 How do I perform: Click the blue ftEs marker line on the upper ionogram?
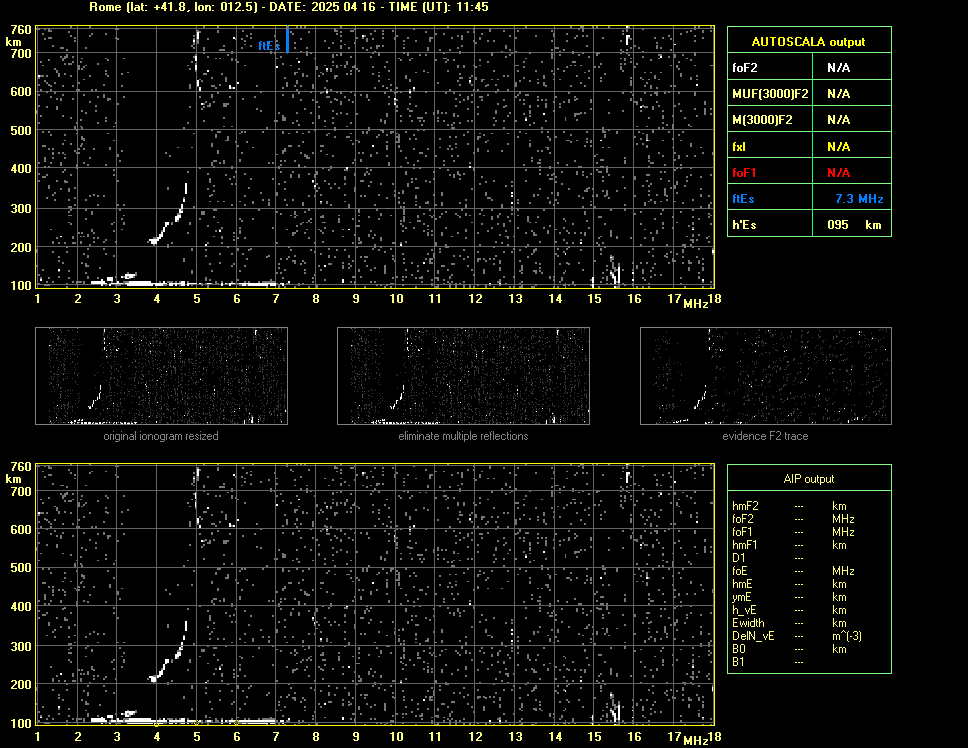pyautogui.click(x=287, y=39)
